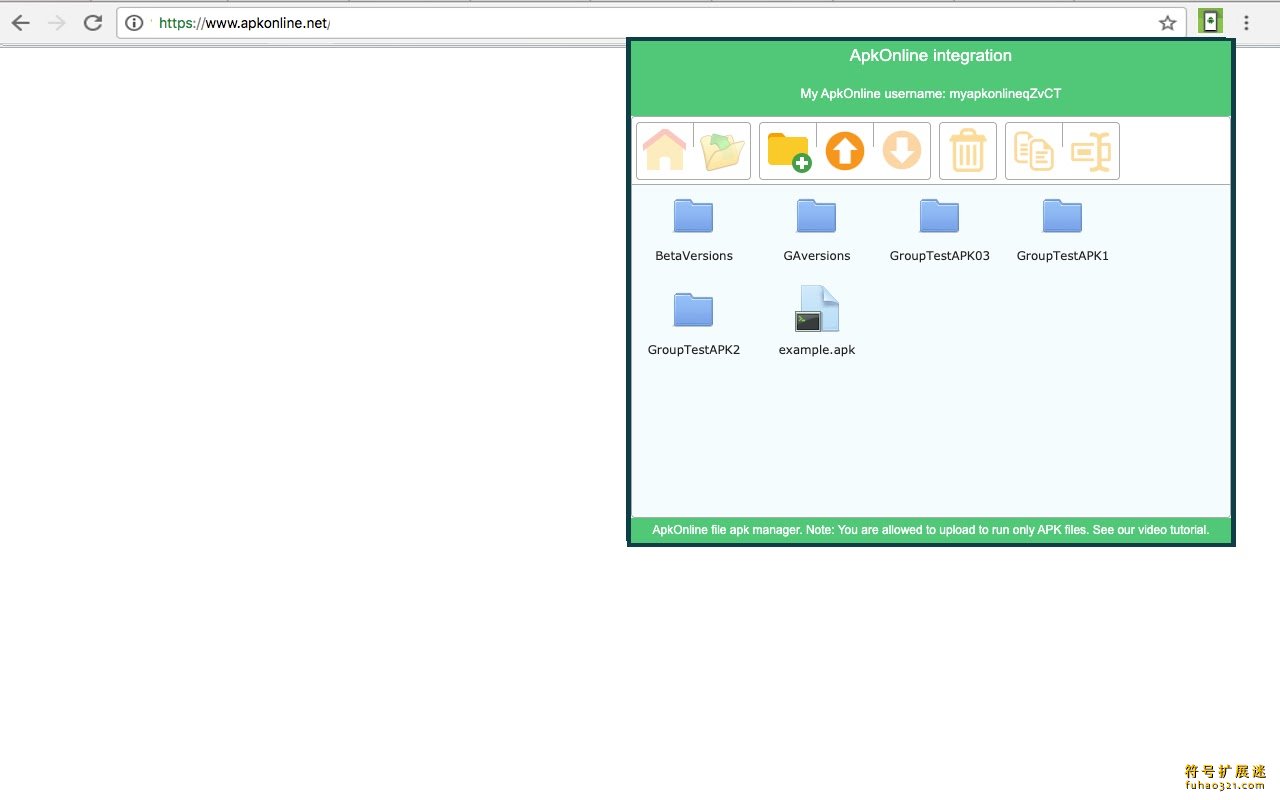Select the BetaVersions folder icon

click(693, 215)
